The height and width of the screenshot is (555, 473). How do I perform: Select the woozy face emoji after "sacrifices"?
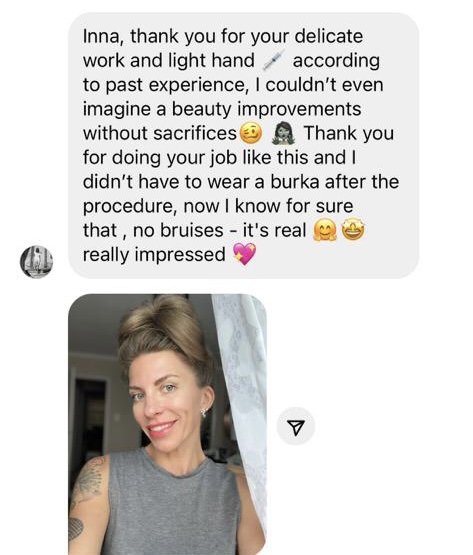point(251,133)
